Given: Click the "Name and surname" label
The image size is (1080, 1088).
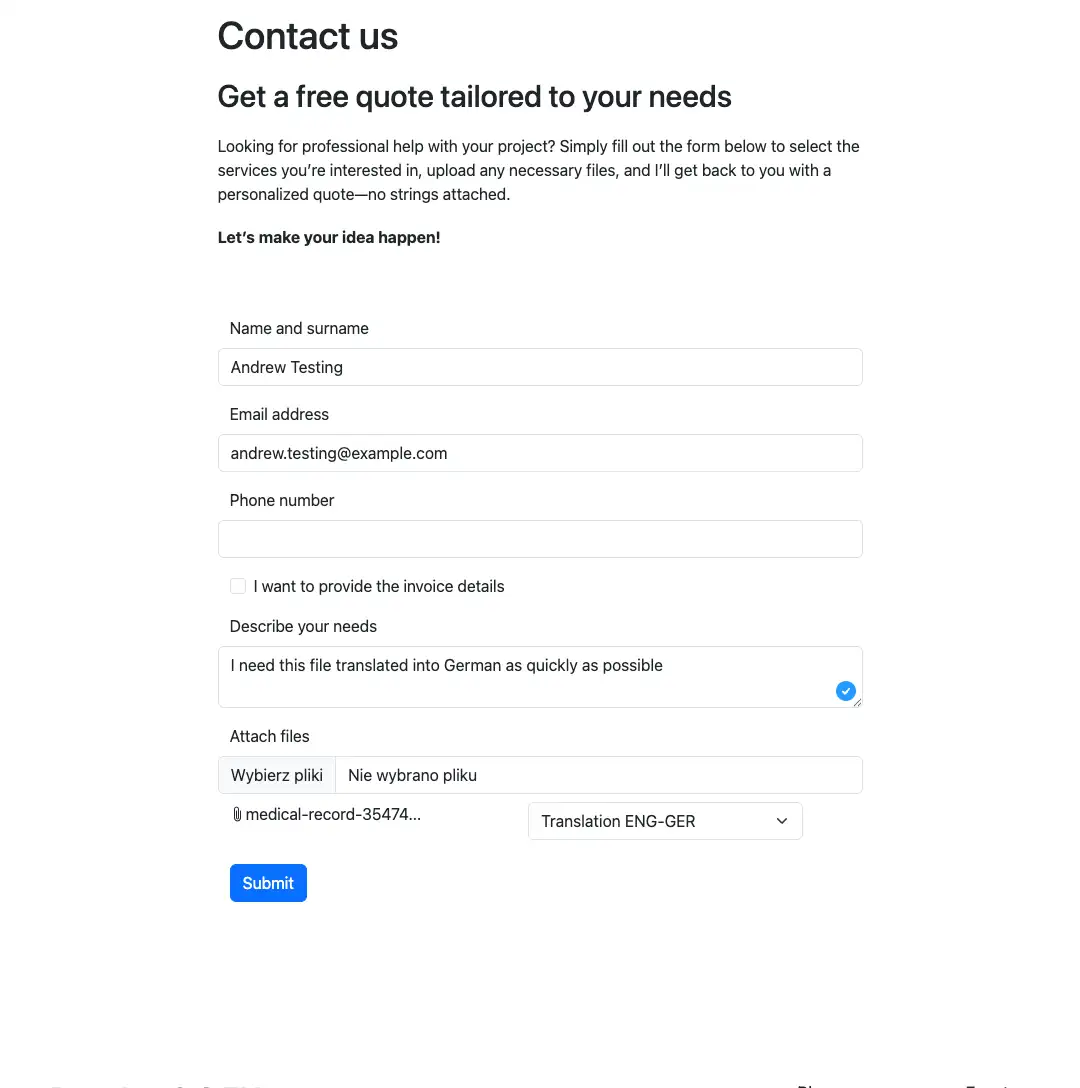Looking at the screenshot, I should point(299,328).
